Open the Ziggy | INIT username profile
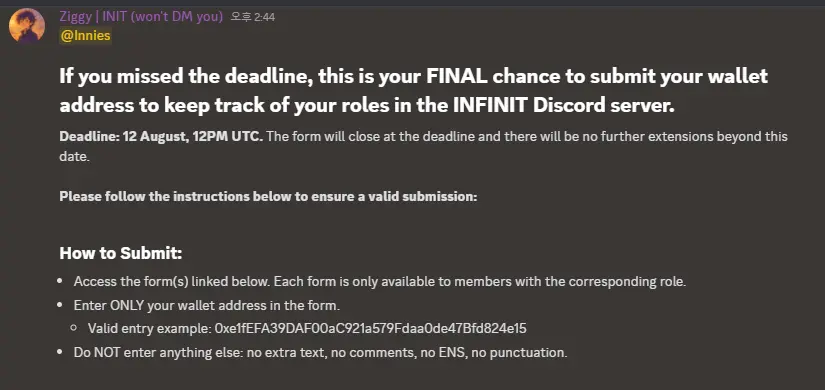This screenshot has height=390, width=825. click(142, 17)
